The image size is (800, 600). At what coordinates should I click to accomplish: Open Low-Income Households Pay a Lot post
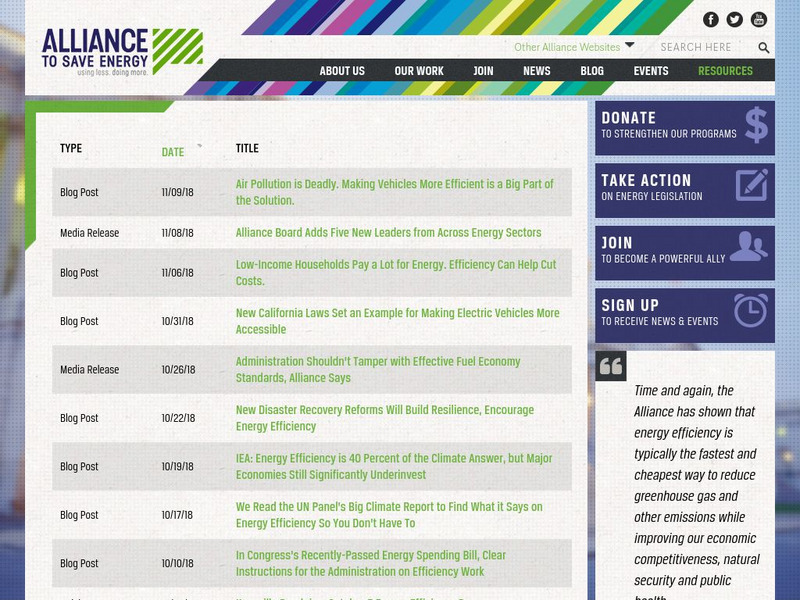(396, 272)
